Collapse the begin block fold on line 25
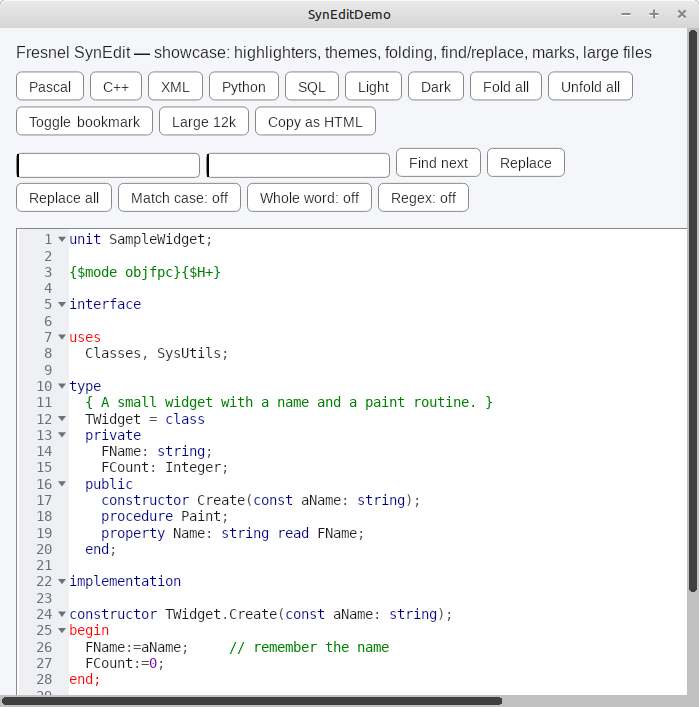This screenshot has height=707, width=699. pos(62,630)
